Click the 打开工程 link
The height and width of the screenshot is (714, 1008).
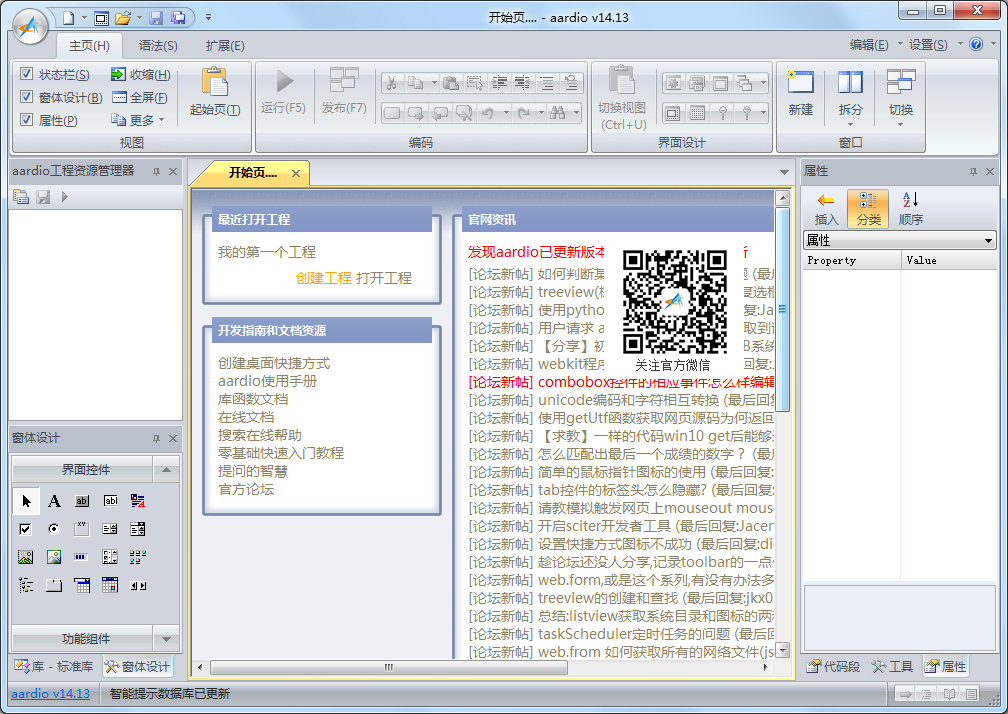[x=384, y=278]
